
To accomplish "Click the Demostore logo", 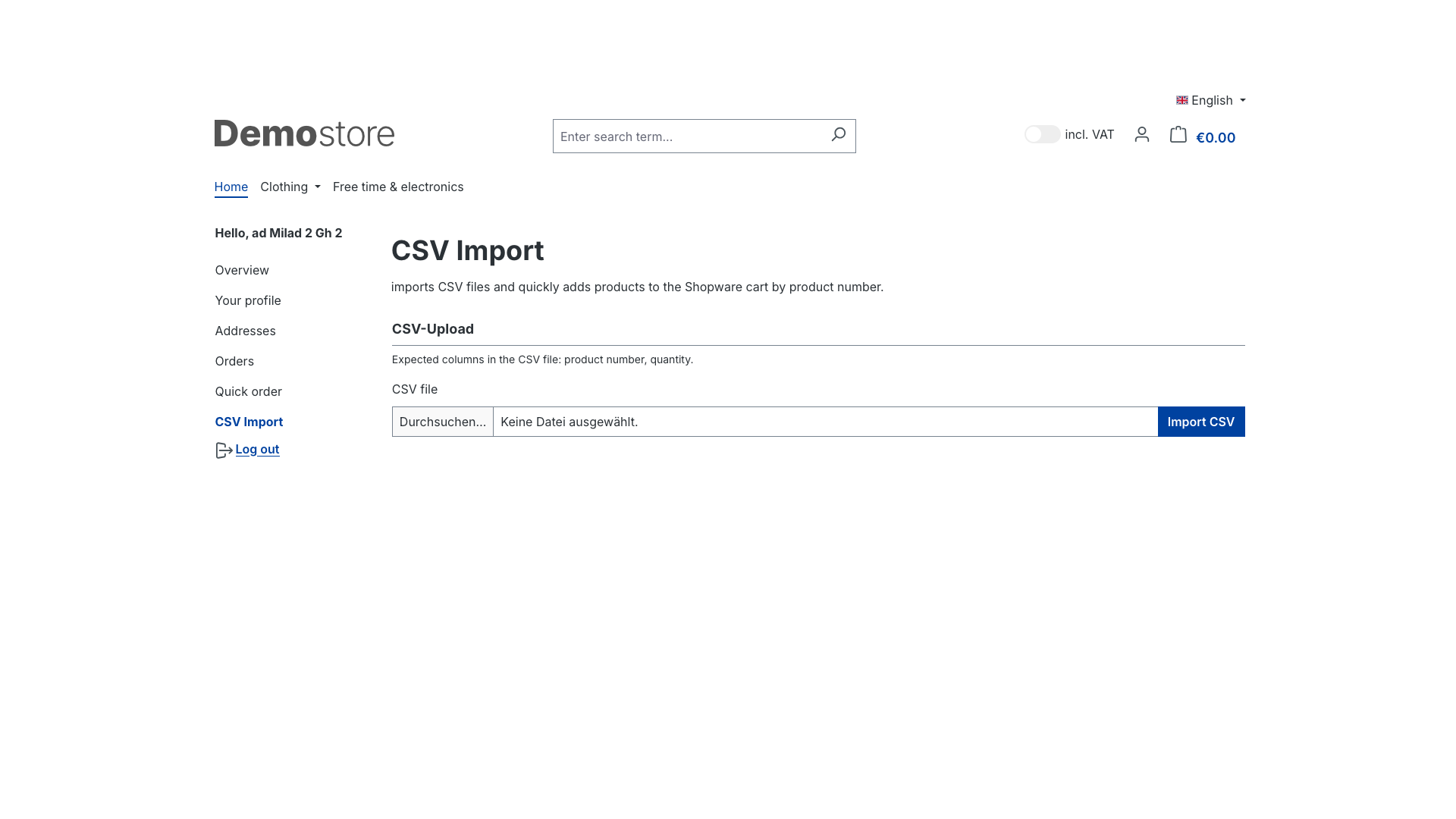I will (x=304, y=133).
